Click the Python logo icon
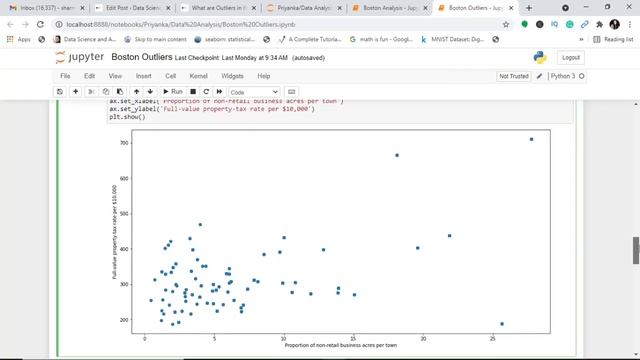 [540, 58]
